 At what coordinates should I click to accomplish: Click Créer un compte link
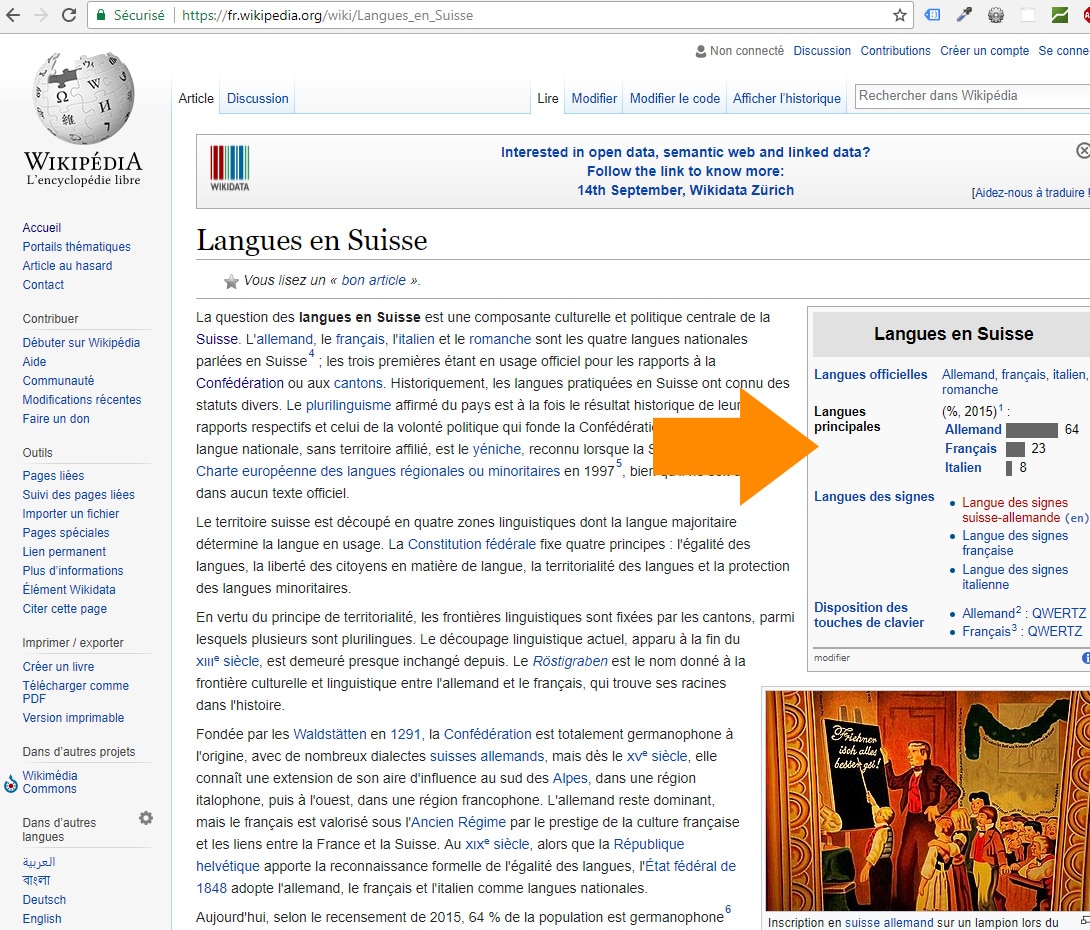(x=984, y=51)
